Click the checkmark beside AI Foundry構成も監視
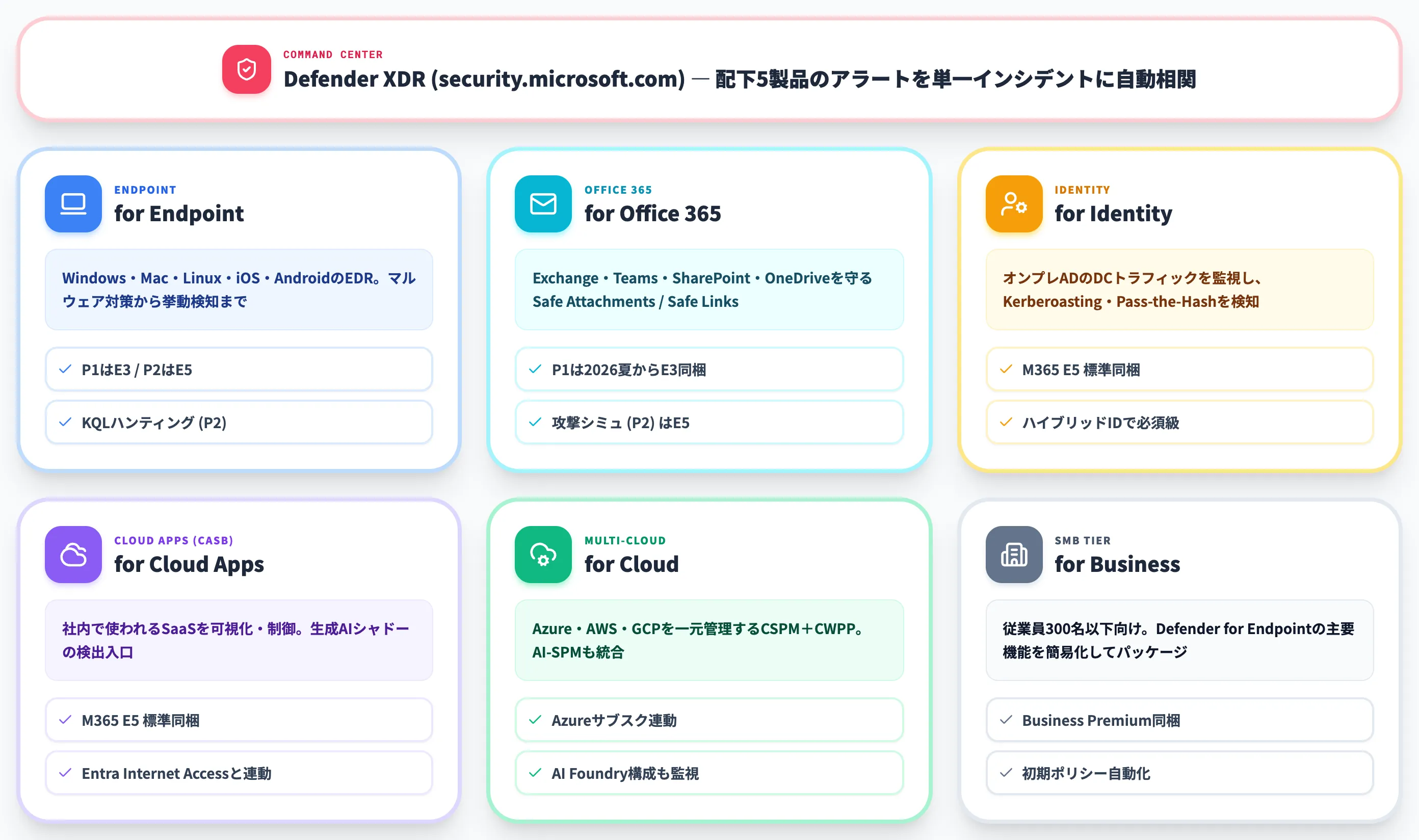This screenshot has height=840, width=1419. (x=535, y=773)
